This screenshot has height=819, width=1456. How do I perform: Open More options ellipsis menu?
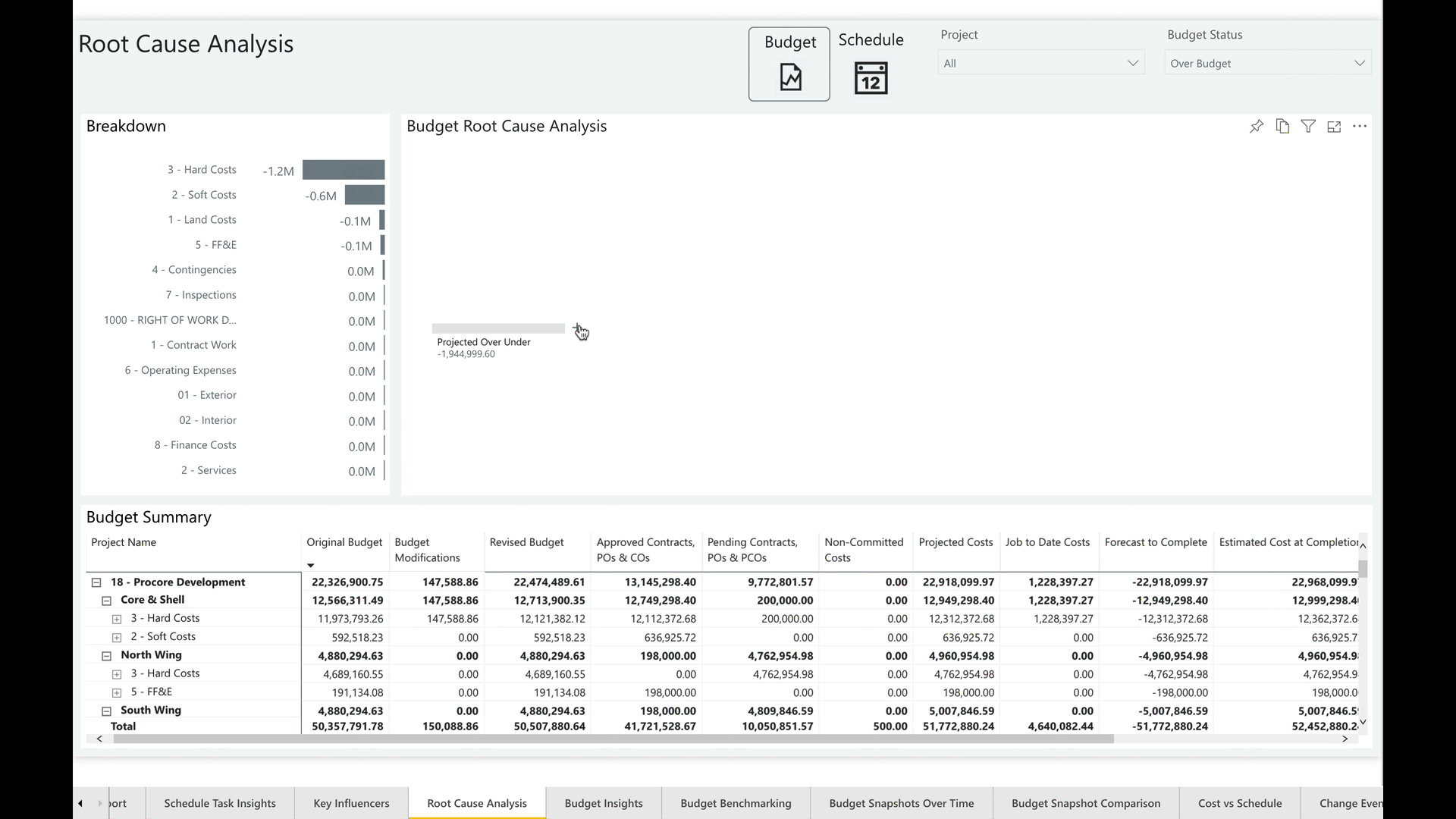click(x=1360, y=127)
